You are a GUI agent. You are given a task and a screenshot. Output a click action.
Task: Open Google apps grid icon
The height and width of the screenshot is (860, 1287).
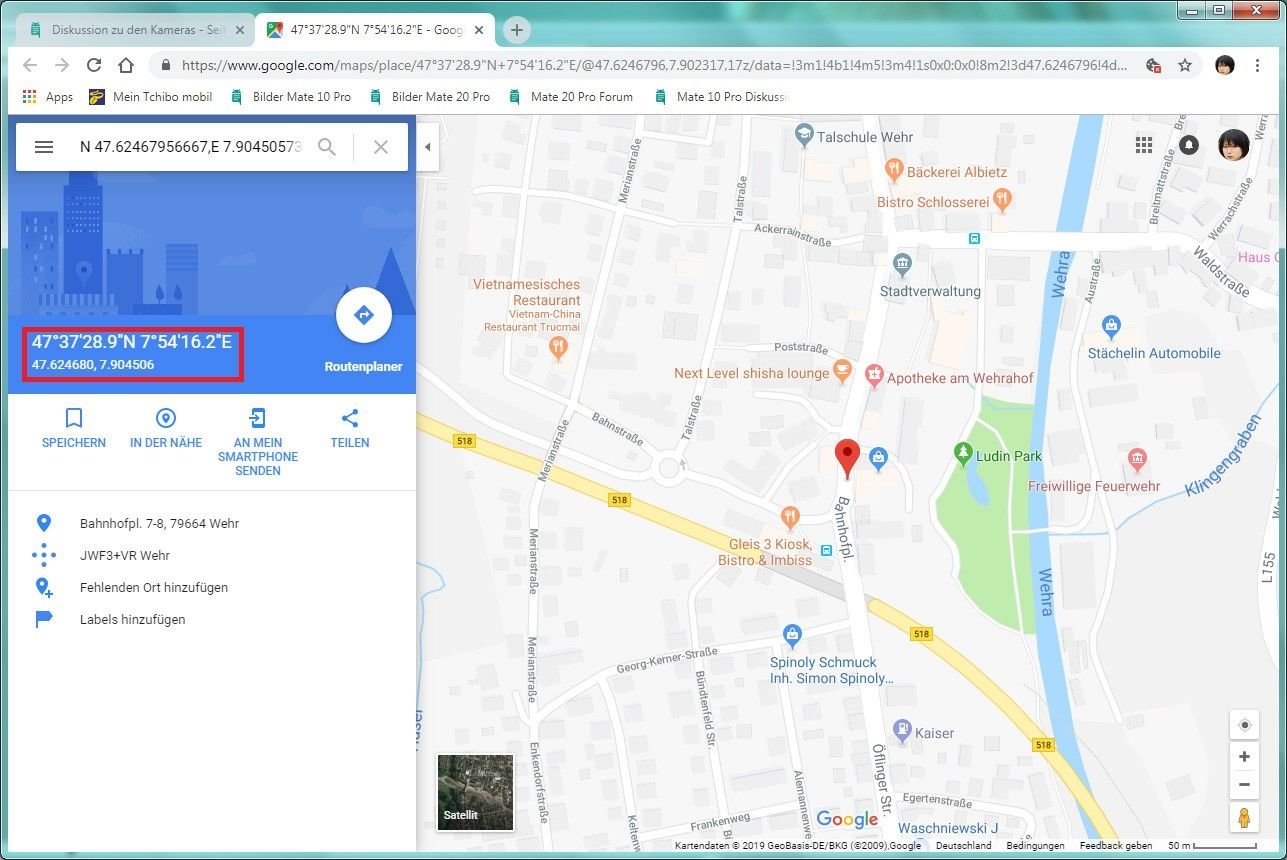pos(1144,145)
